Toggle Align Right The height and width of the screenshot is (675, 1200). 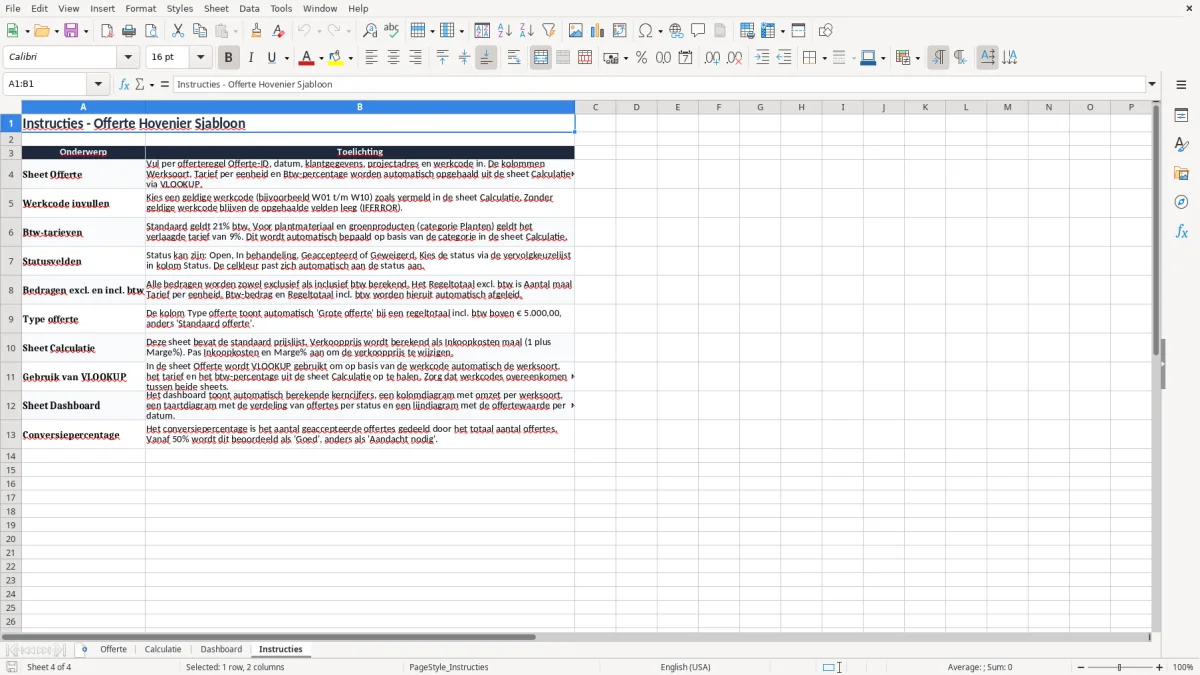point(415,58)
